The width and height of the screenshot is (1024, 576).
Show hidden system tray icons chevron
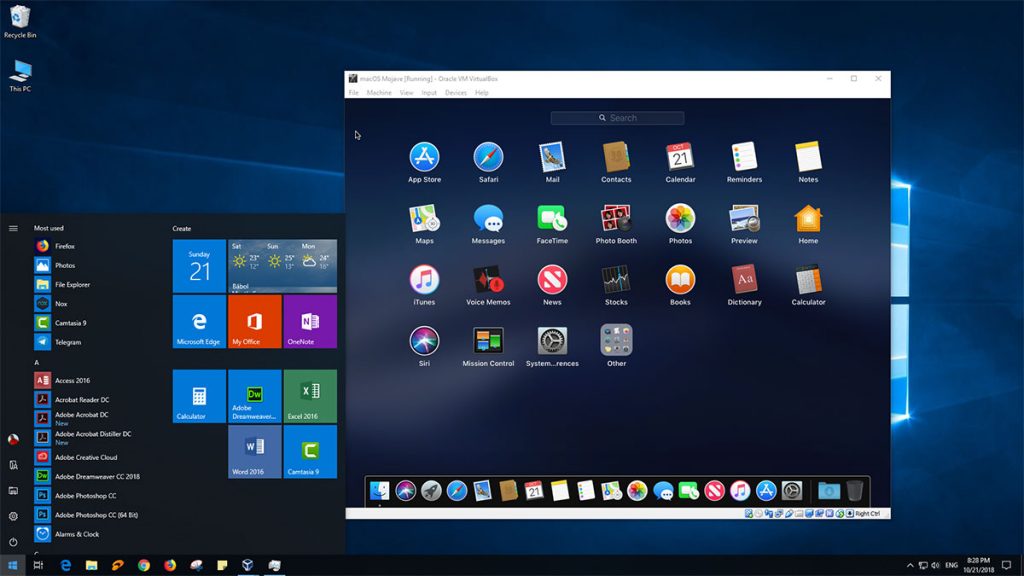click(x=910, y=566)
